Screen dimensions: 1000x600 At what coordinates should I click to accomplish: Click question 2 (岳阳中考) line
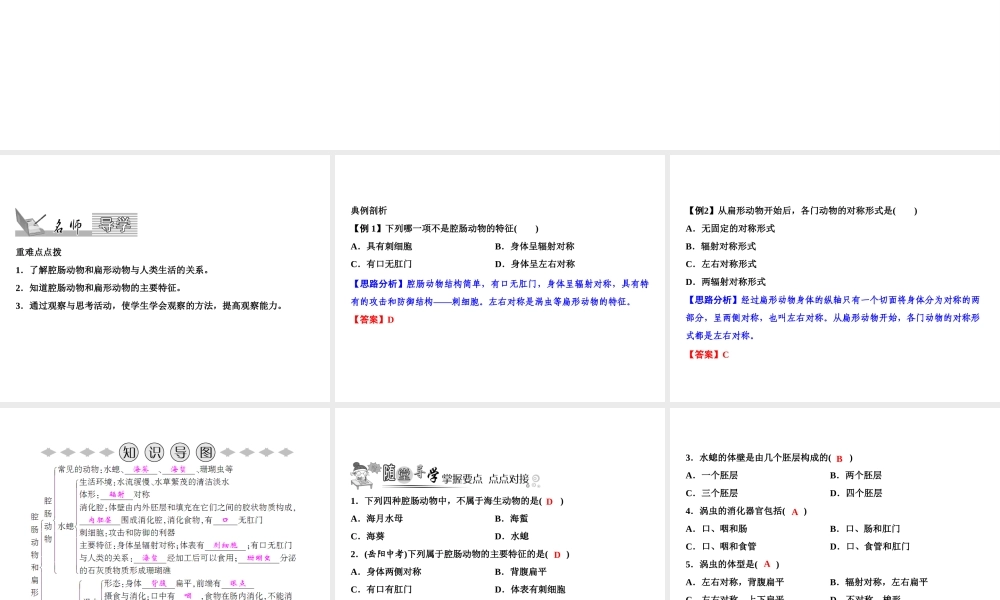coord(460,555)
